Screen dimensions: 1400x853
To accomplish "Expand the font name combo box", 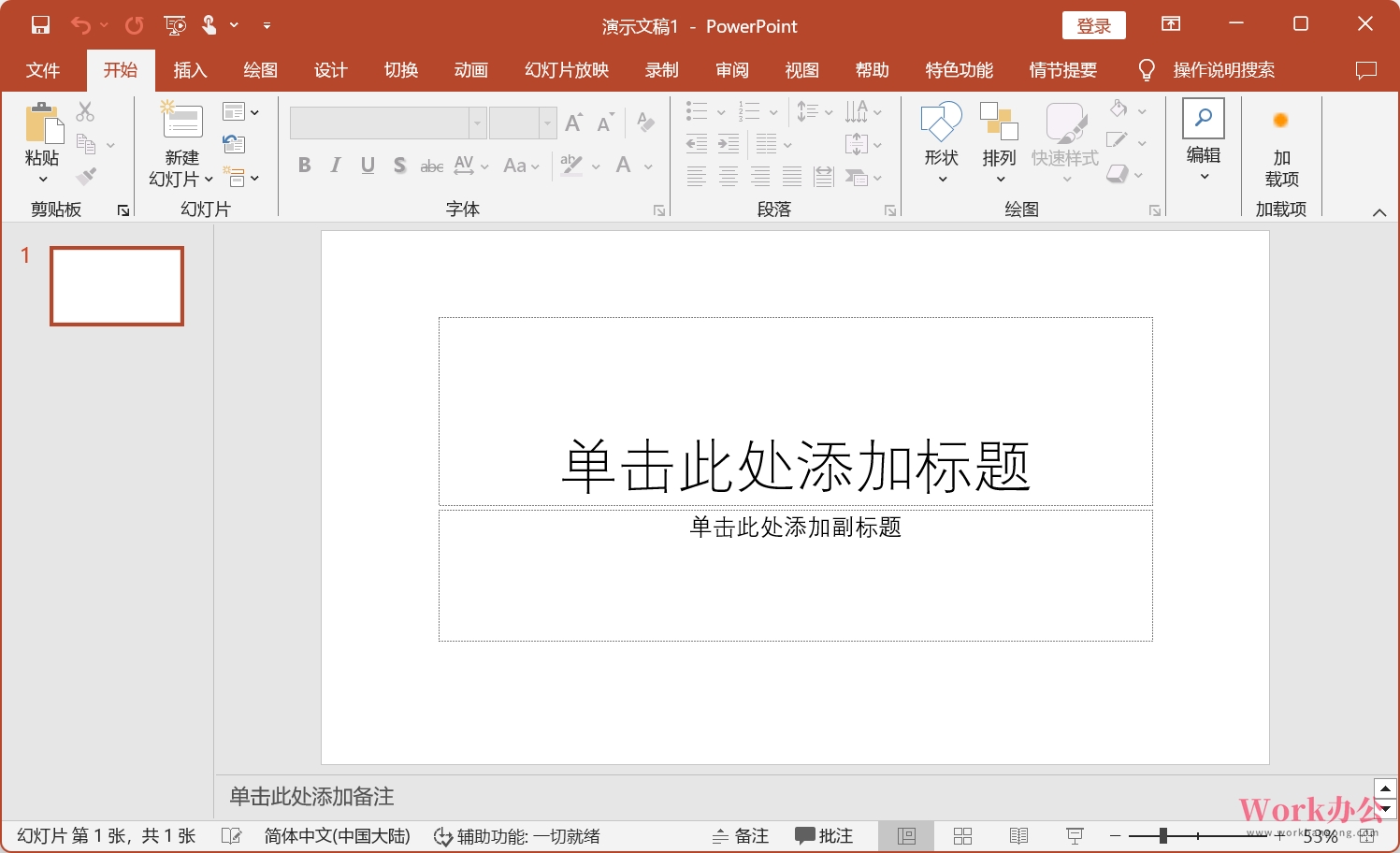I will (x=477, y=123).
